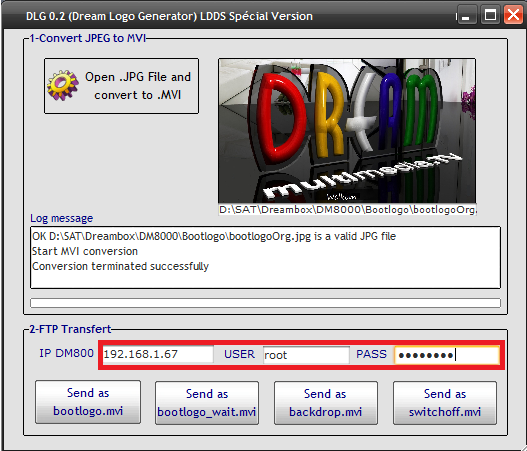527x451 pixels.
Task: Click the 'Start MVI conversion' log line
Action: [x=85, y=251]
